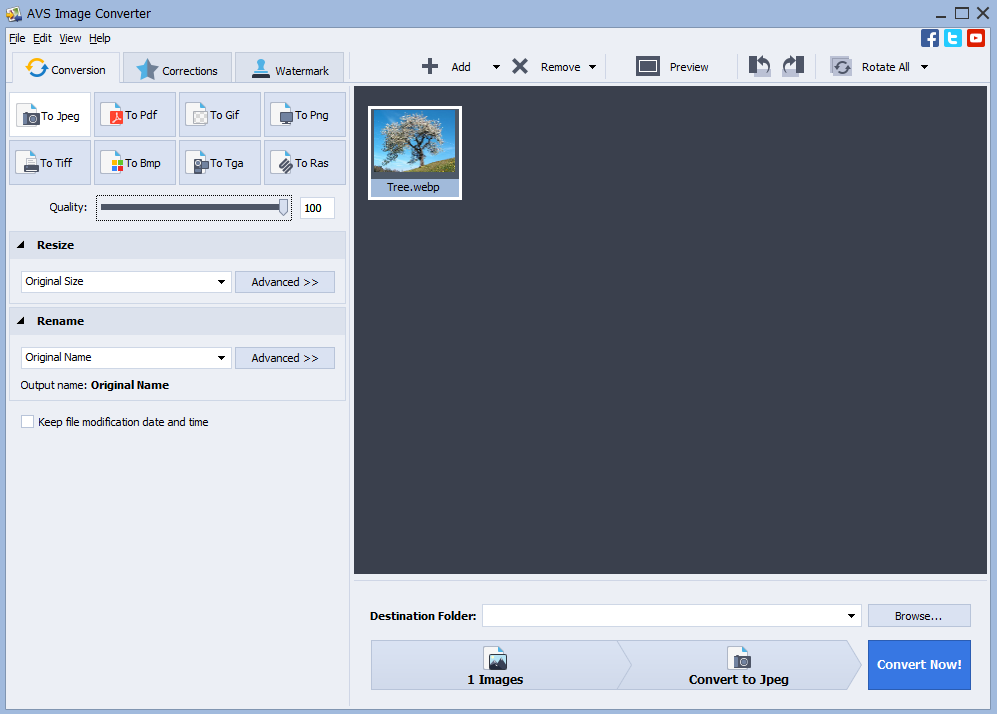Open the Destination Folder dropdown
997x714 pixels.
(851, 615)
